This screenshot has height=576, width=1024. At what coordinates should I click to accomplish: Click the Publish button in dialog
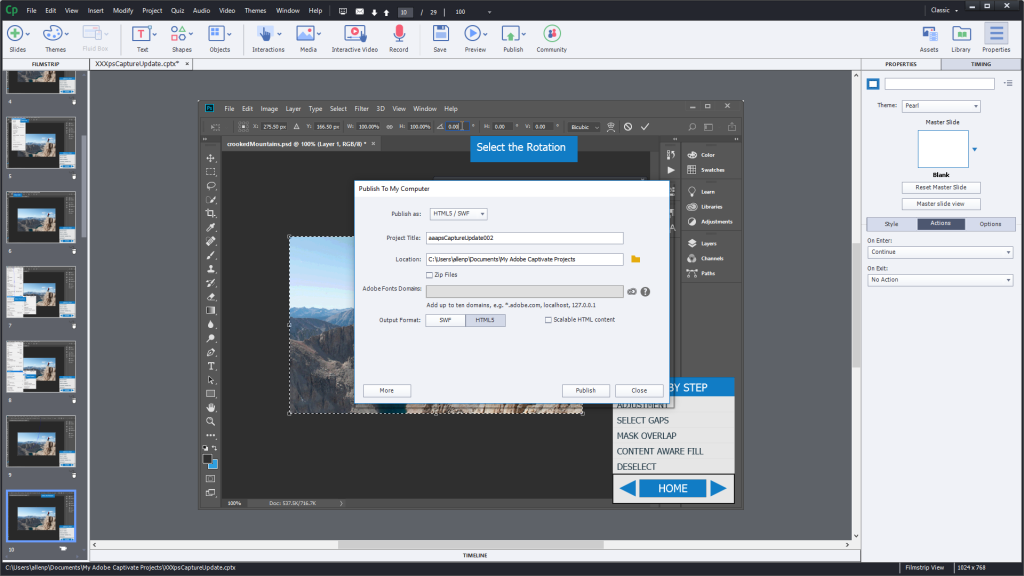click(x=585, y=390)
